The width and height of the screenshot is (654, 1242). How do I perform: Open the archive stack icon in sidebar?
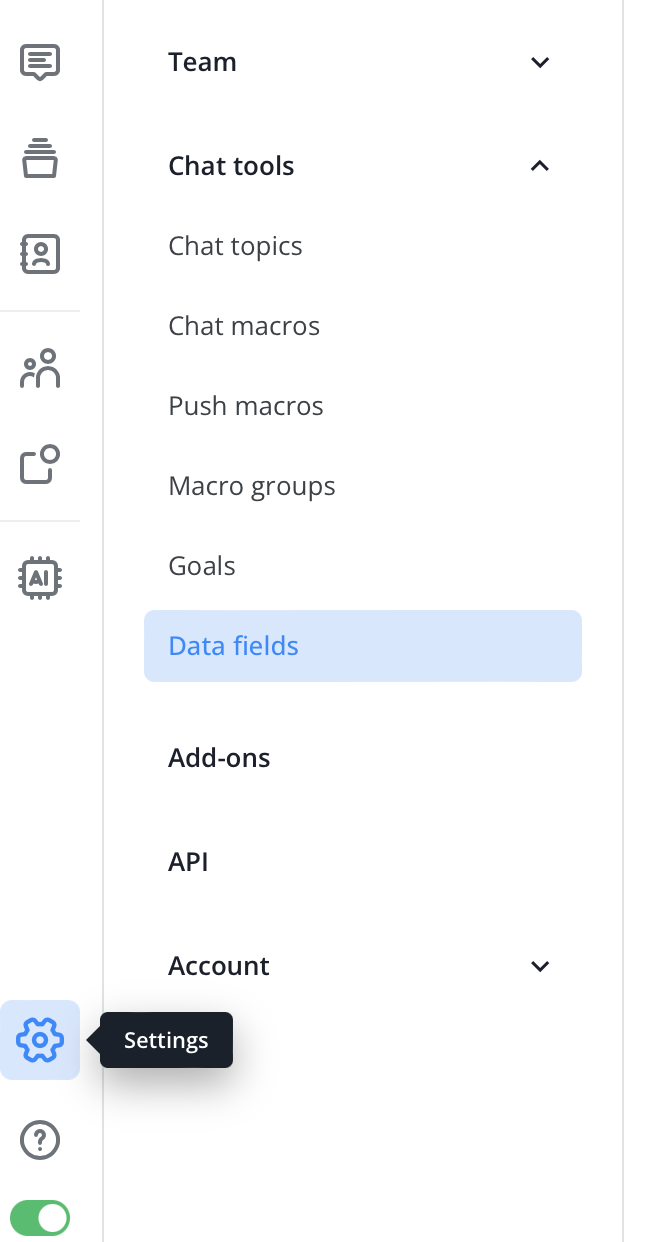(40, 158)
